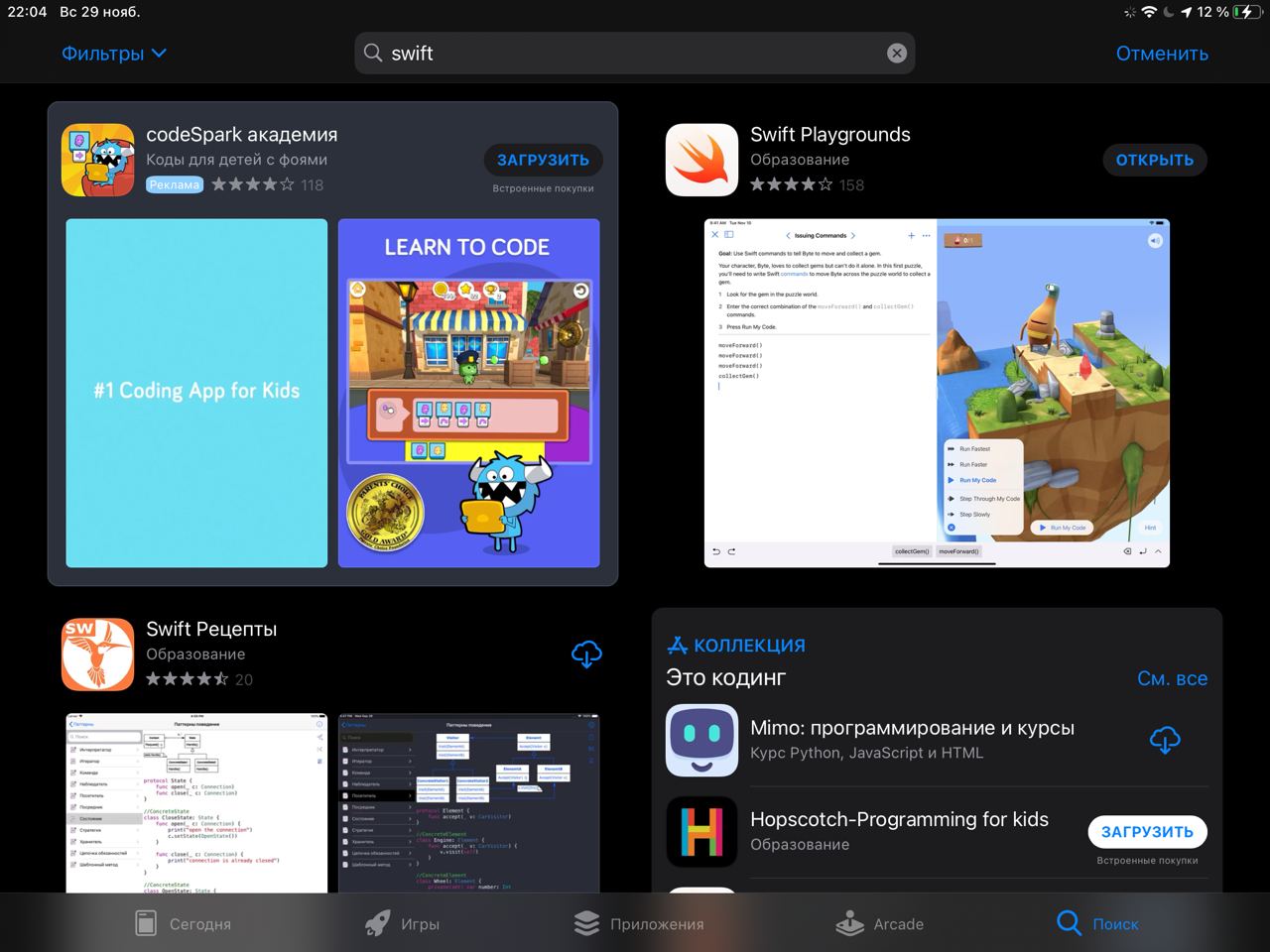Tap См. все for the coding collection

1173,678
